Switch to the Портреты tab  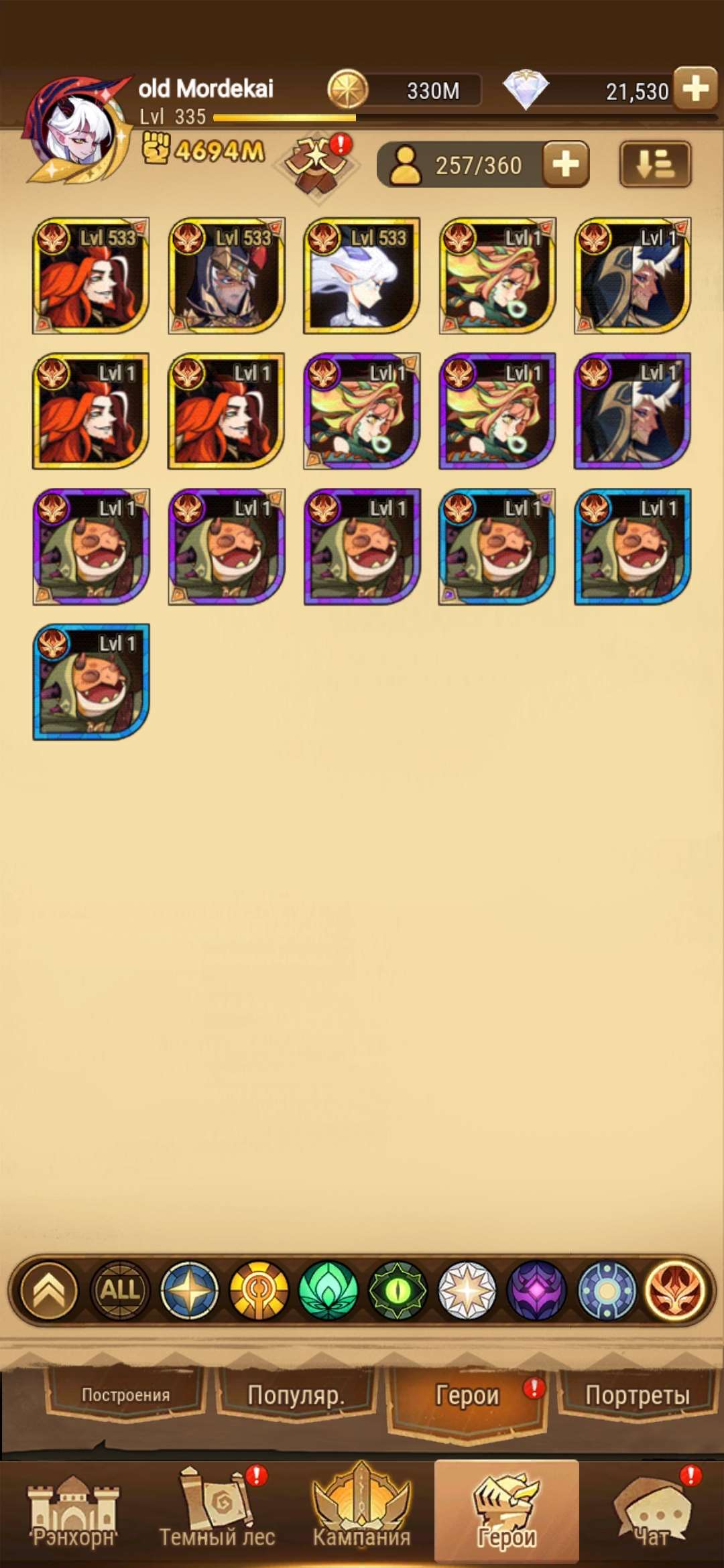tap(638, 1395)
